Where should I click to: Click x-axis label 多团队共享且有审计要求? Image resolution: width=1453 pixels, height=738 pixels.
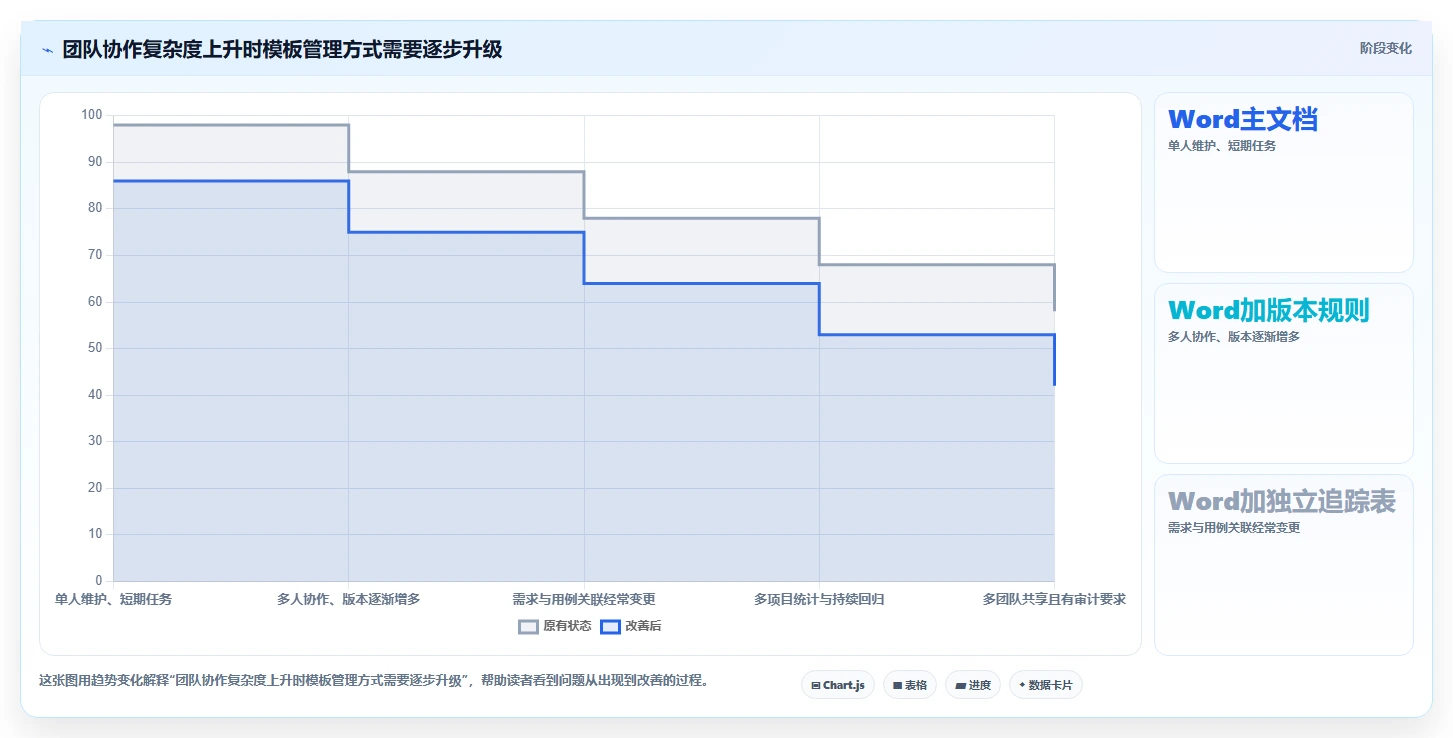pos(1054,599)
